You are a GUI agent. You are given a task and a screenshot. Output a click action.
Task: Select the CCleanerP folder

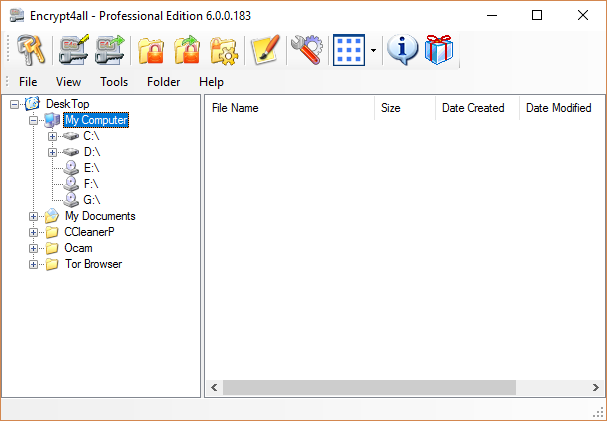click(89, 232)
